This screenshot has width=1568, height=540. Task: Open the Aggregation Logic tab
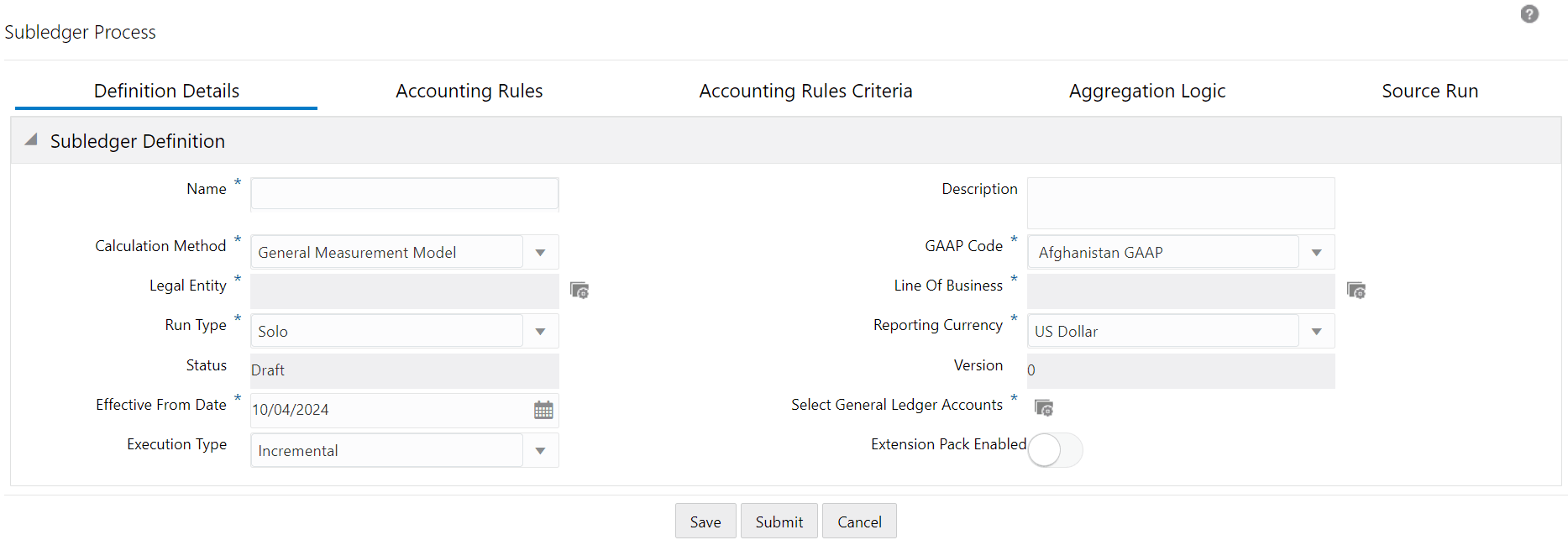(x=1146, y=91)
